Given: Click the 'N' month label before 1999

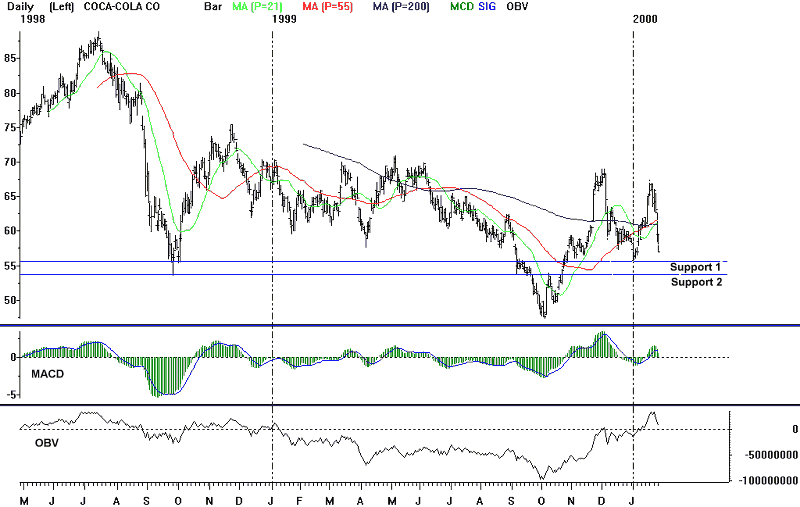Looking at the screenshot, I should pos(209,501).
